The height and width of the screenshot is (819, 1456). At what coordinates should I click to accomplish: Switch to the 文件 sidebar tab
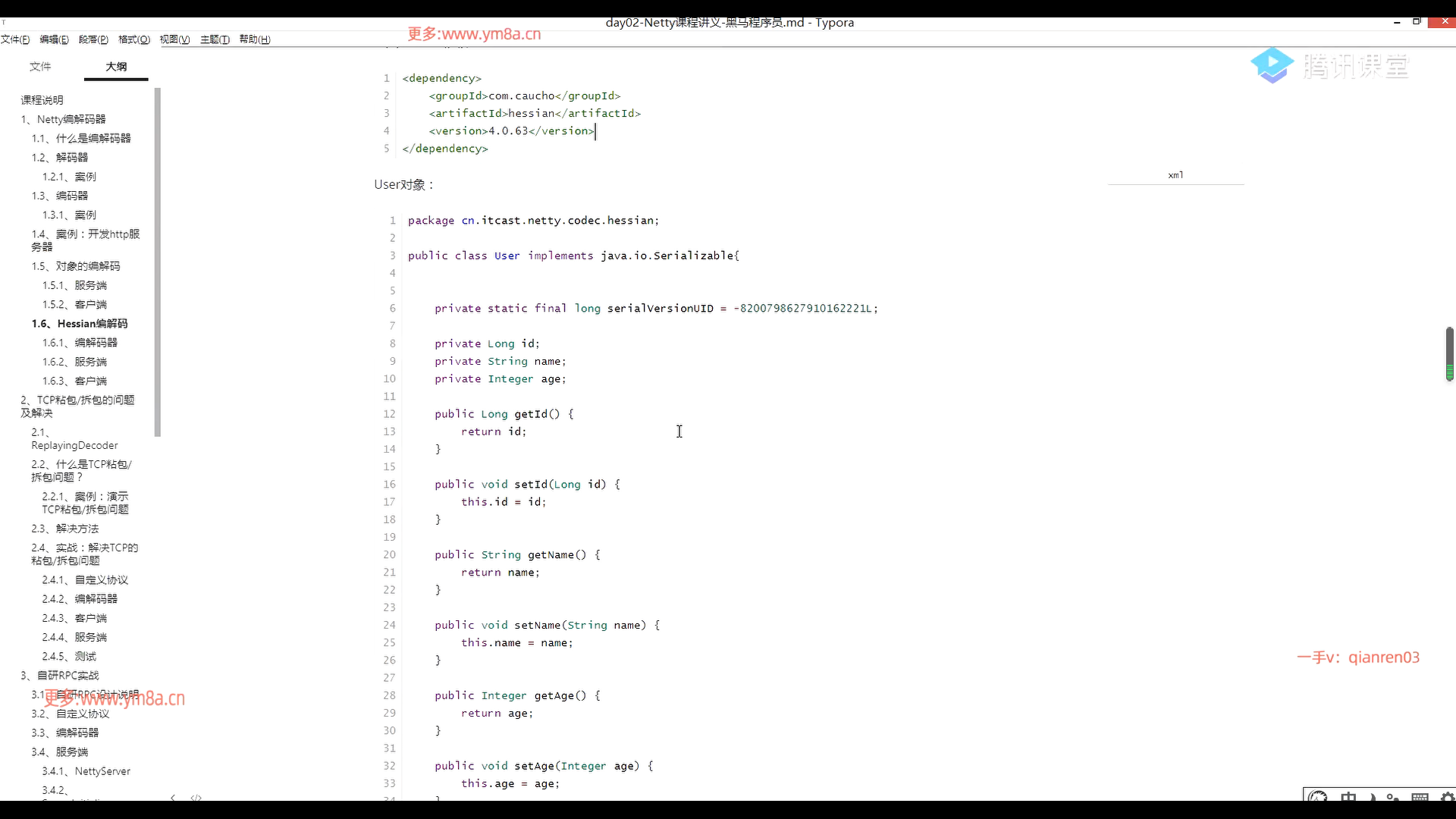click(x=40, y=67)
